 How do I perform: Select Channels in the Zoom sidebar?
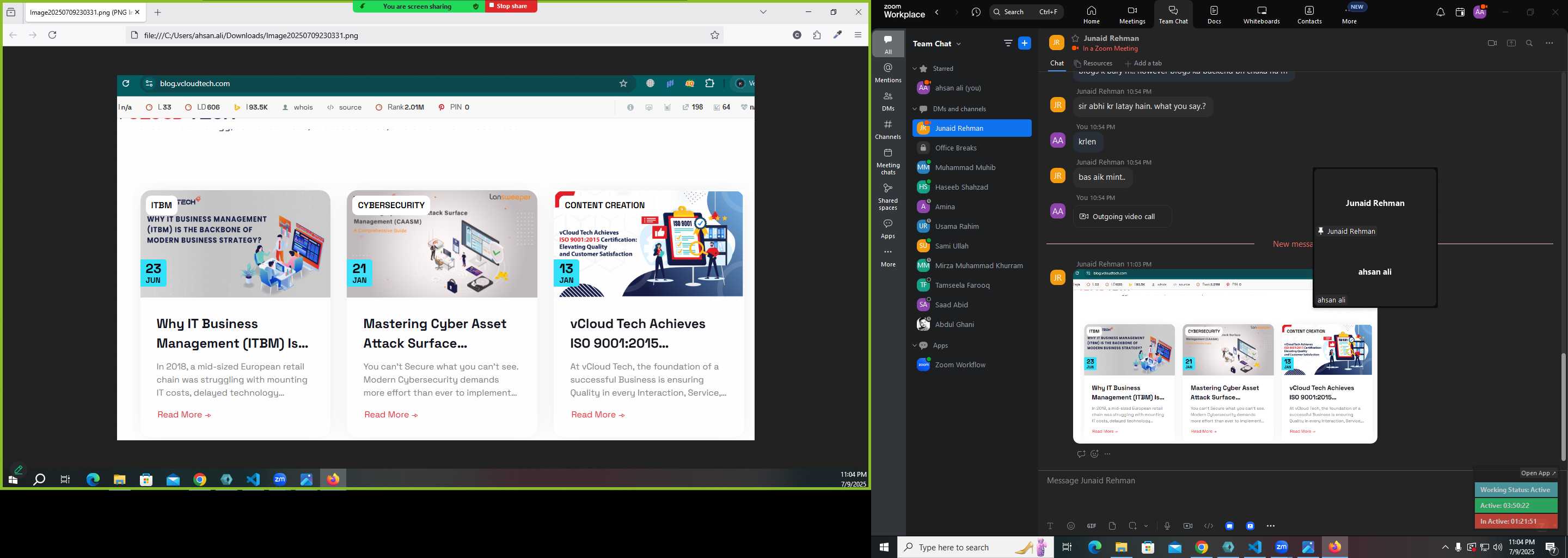888,130
